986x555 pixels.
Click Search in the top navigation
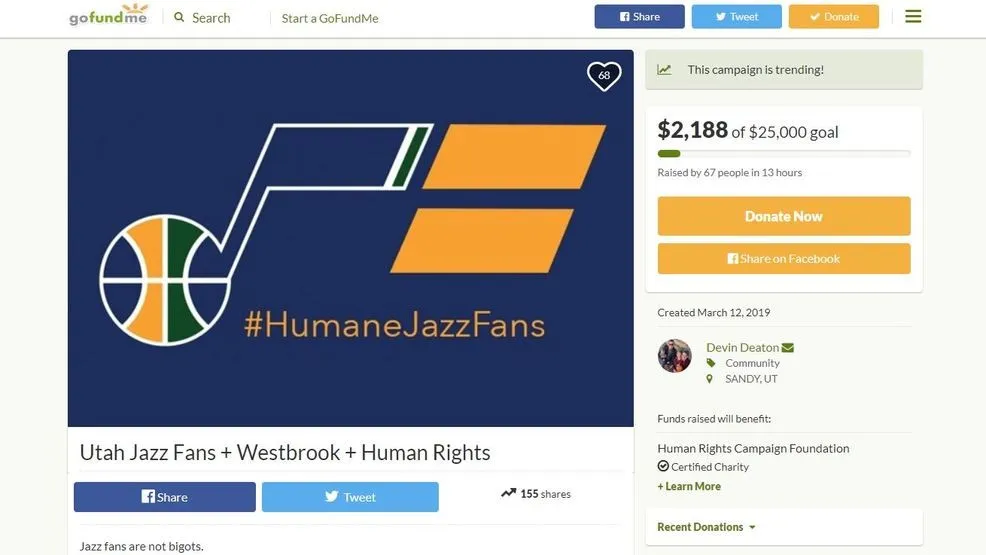(x=211, y=17)
